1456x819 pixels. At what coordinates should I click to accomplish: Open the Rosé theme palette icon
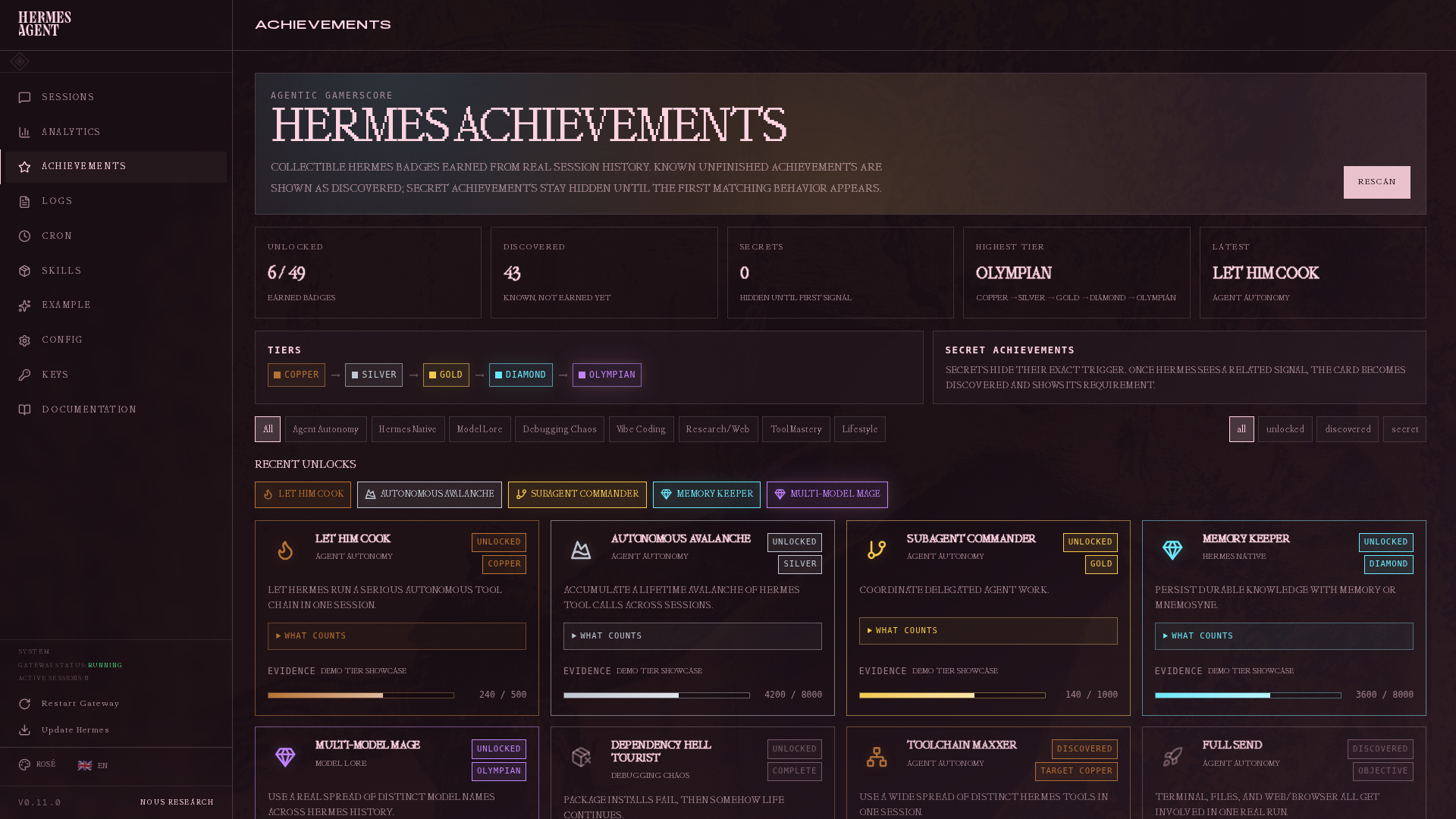(x=24, y=765)
